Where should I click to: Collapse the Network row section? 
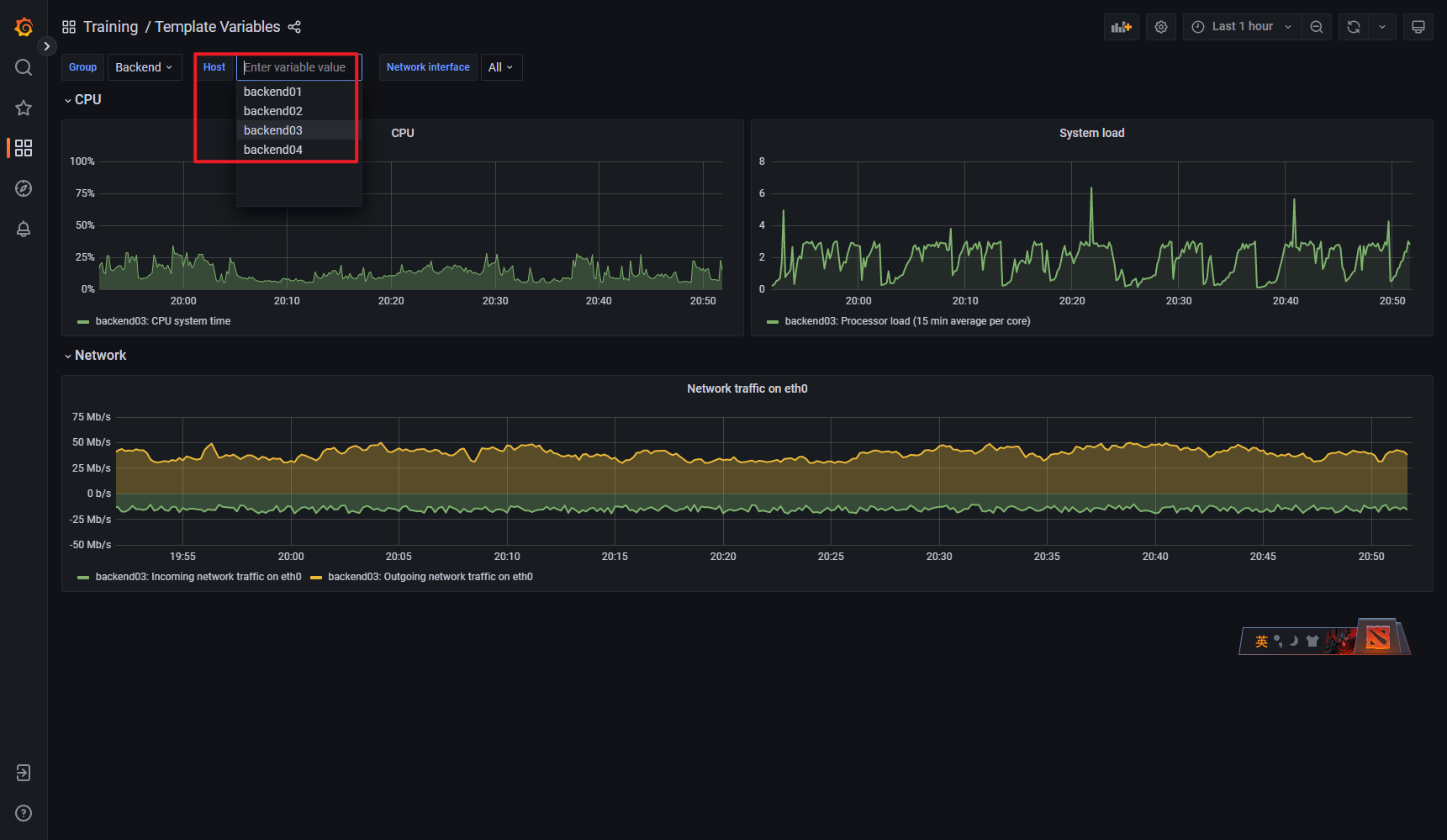(96, 356)
